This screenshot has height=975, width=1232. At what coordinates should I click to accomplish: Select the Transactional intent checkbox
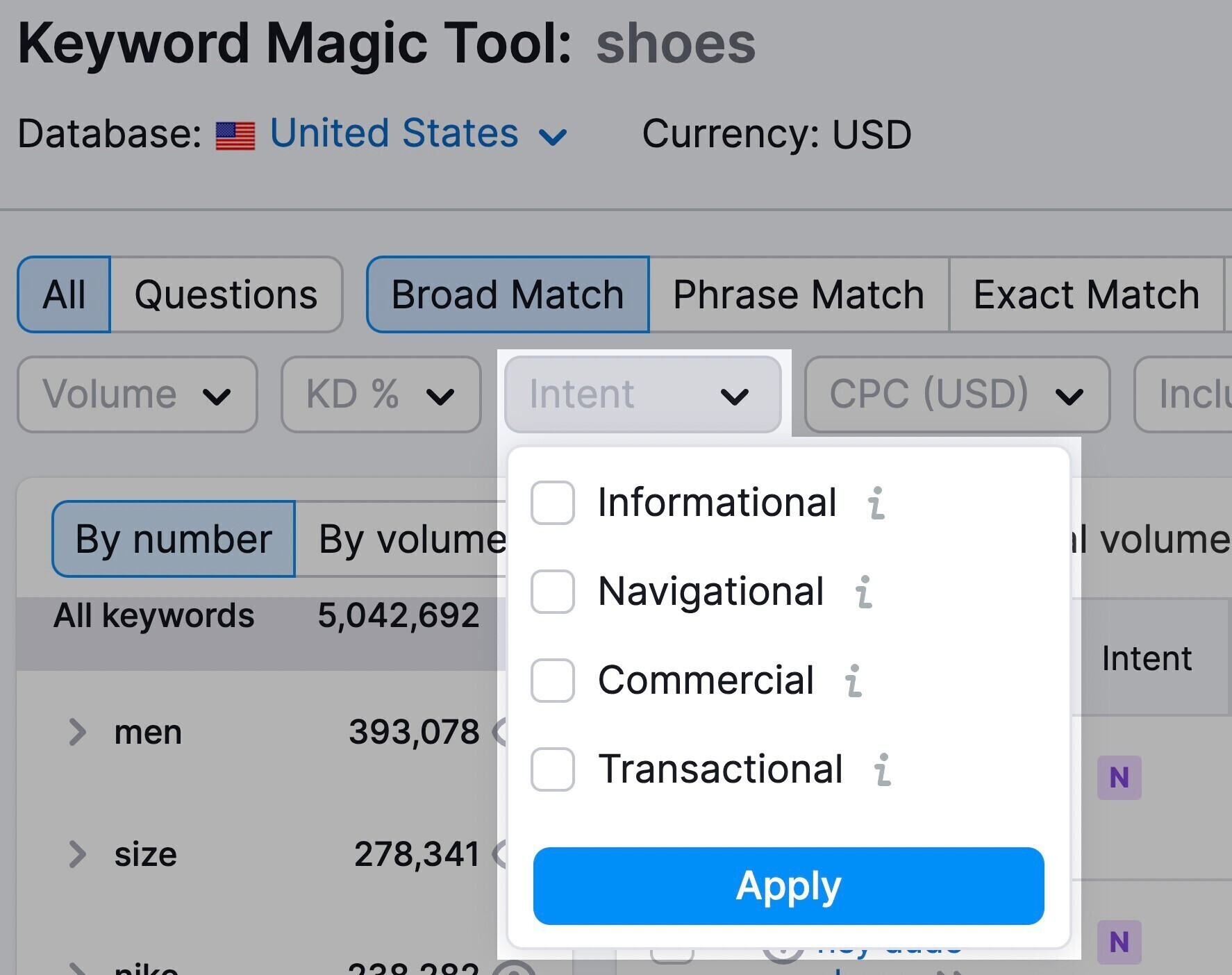(553, 769)
